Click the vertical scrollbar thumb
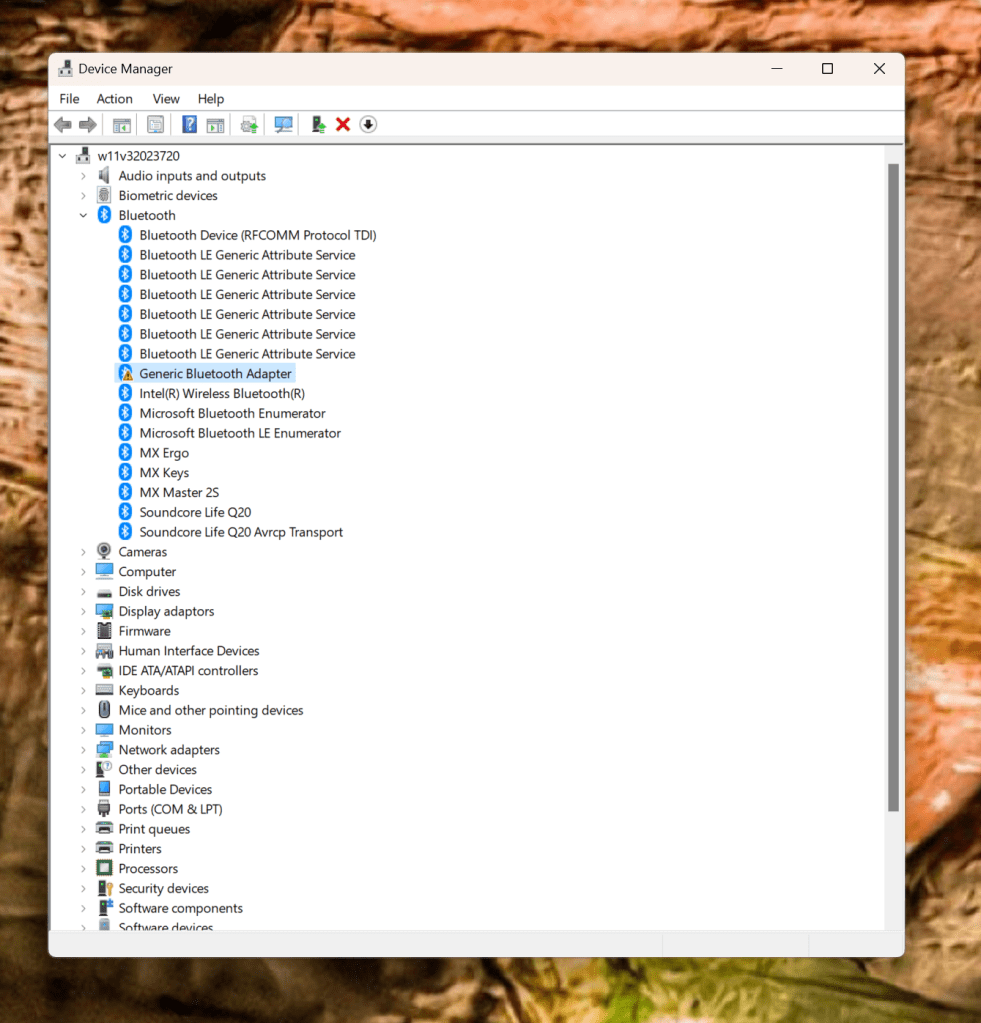Viewport: 981px width, 1023px height. pos(893,487)
